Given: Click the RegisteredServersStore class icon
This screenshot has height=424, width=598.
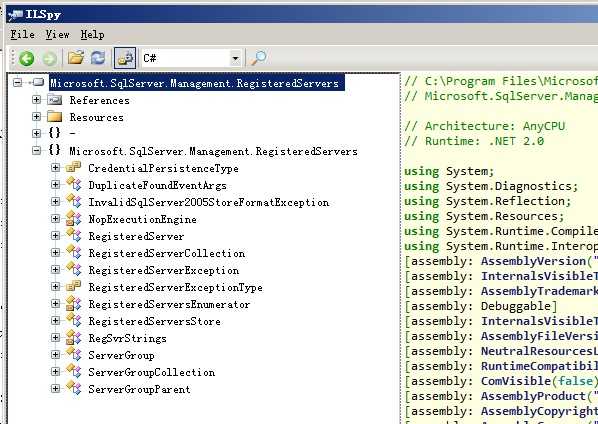Looking at the screenshot, I should click(x=73, y=320).
